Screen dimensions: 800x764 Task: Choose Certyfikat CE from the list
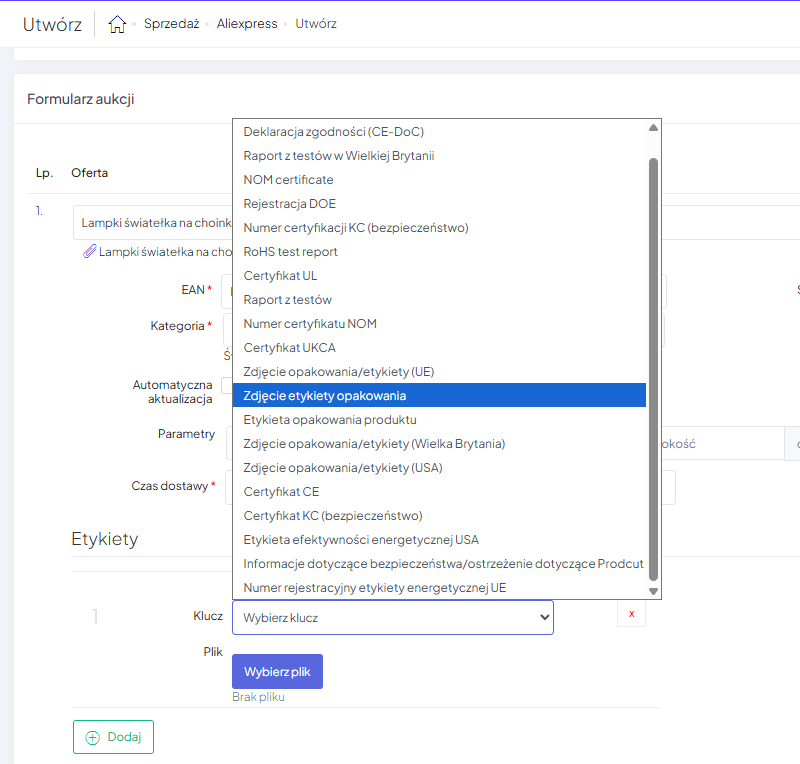pos(282,492)
